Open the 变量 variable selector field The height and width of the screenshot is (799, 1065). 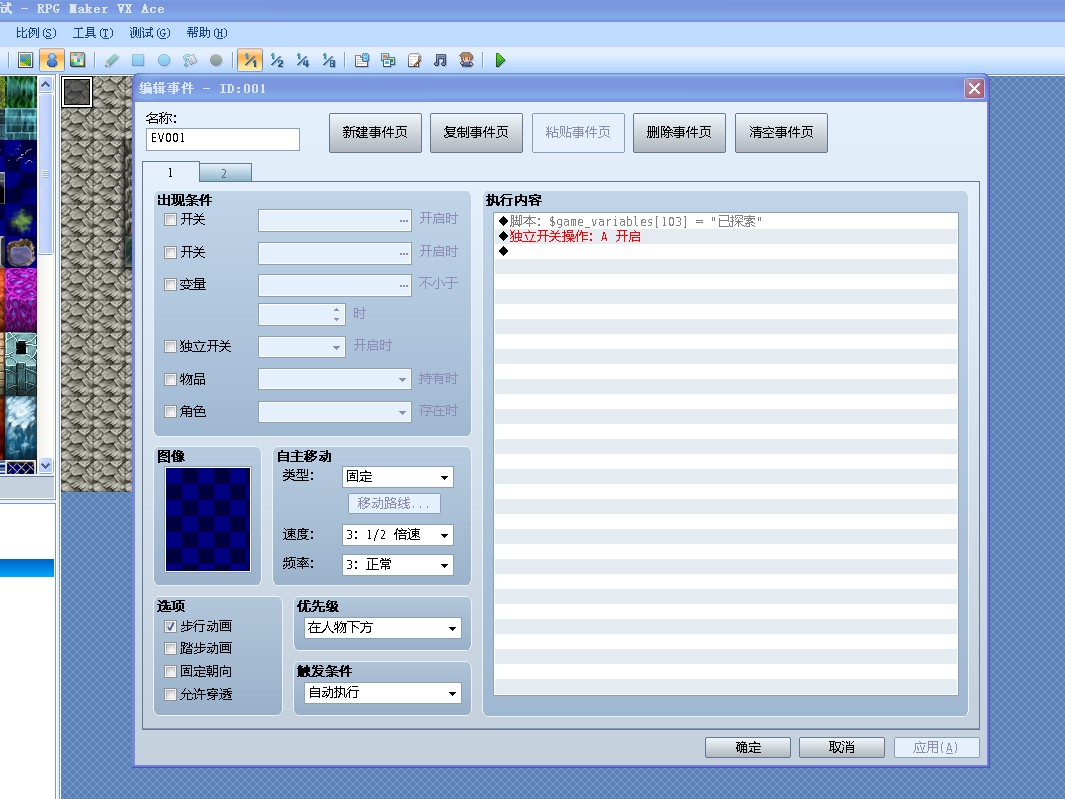[x=335, y=285]
